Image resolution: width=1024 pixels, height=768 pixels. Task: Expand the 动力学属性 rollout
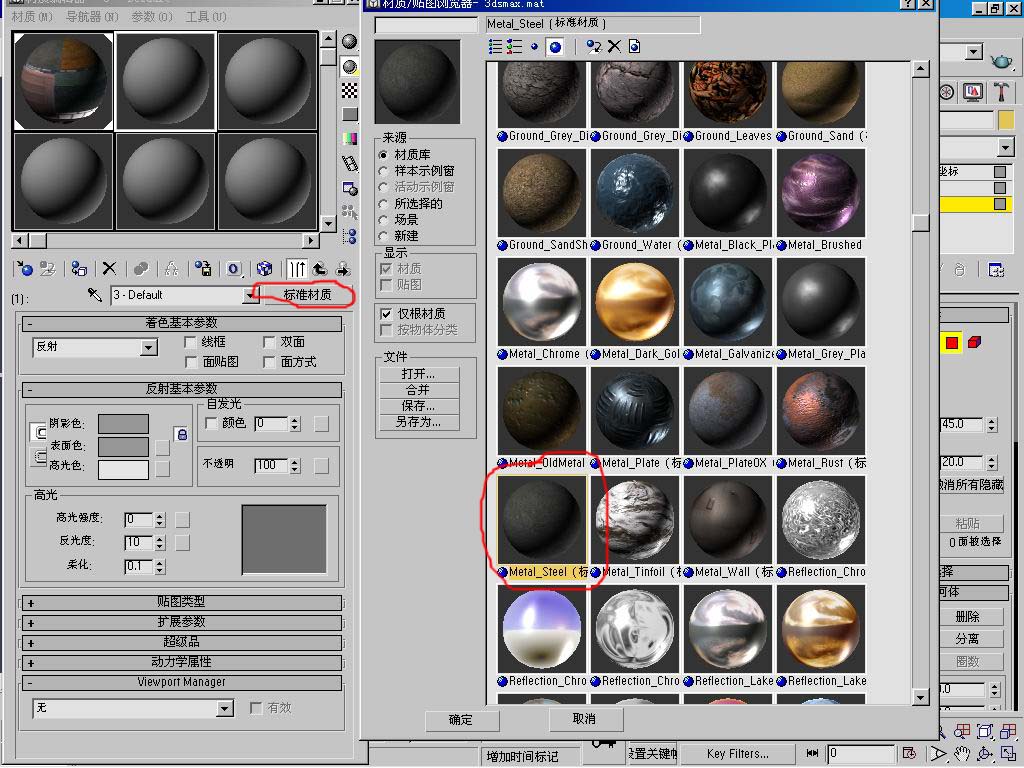(x=182, y=662)
